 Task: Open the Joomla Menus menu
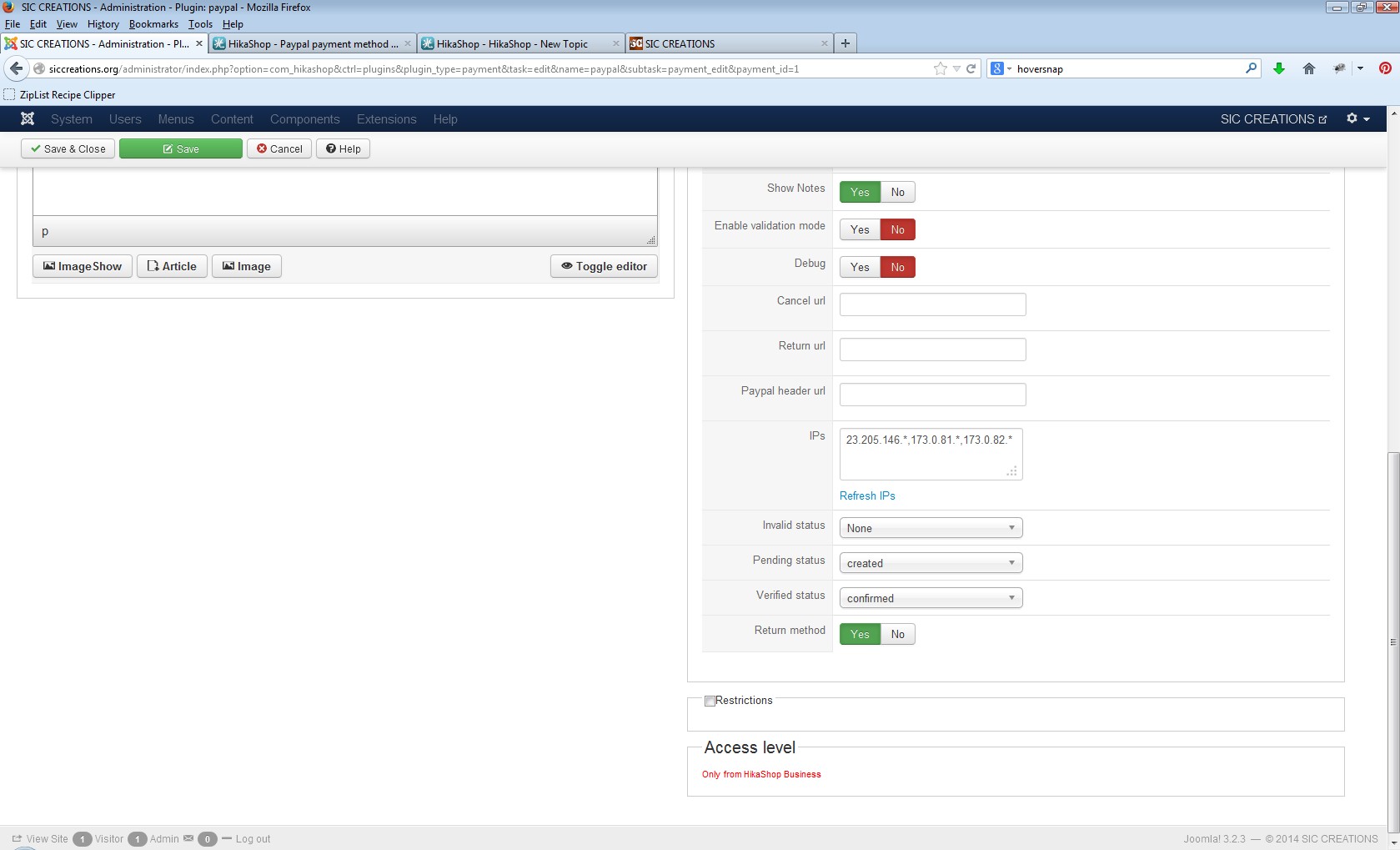[176, 119]
